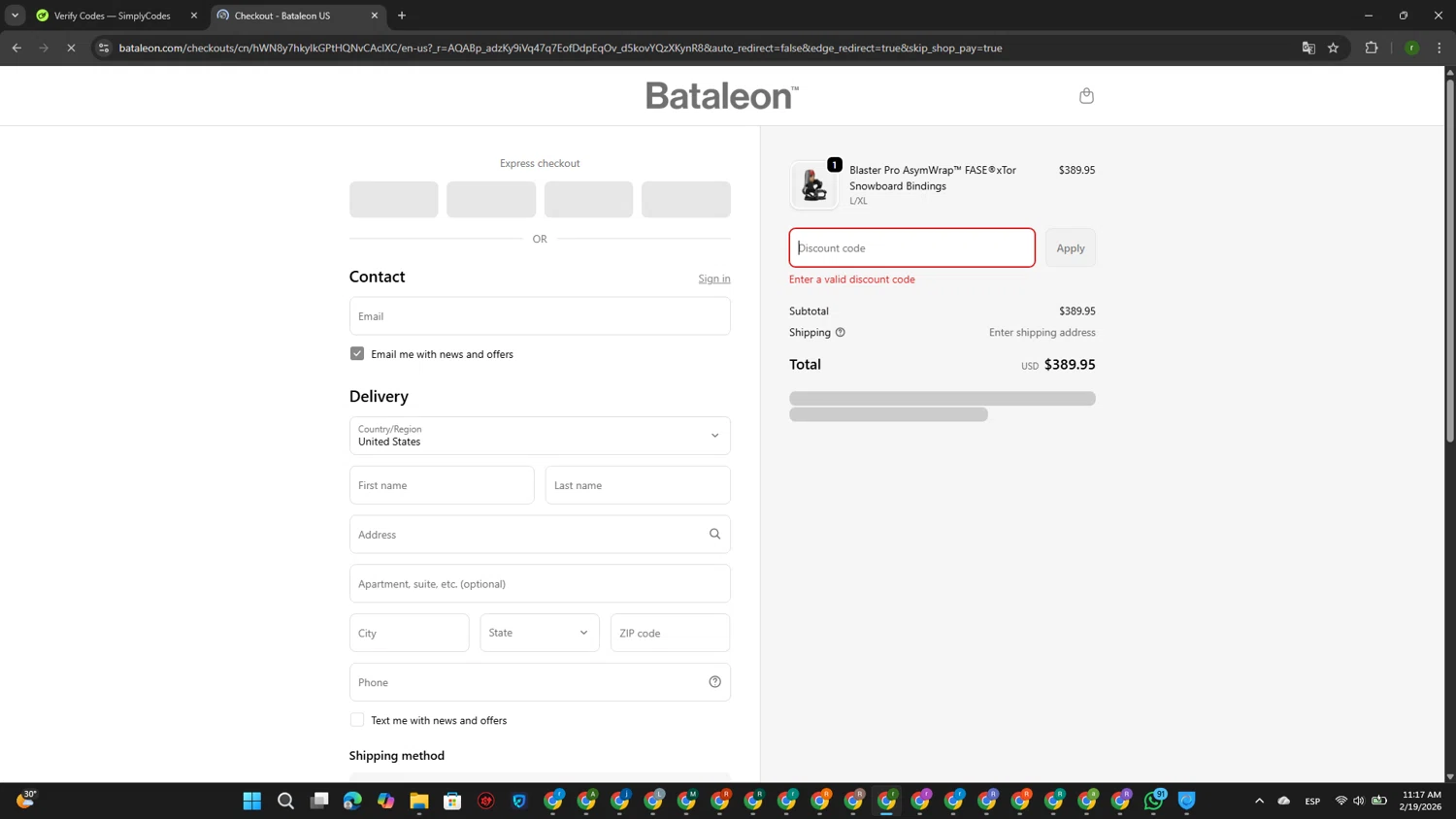The width and height of the screenshot is (1456, 819).
Task: Click the Sign in link
Action: click(714, 278)
